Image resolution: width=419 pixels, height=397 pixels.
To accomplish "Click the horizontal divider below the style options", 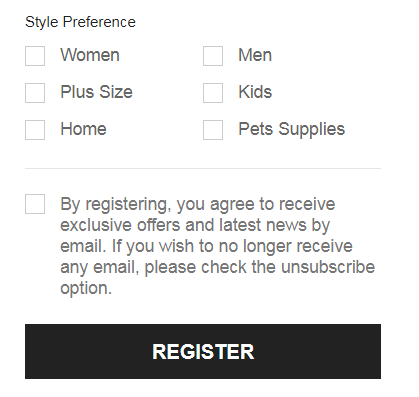I will (x=203, y=169).
